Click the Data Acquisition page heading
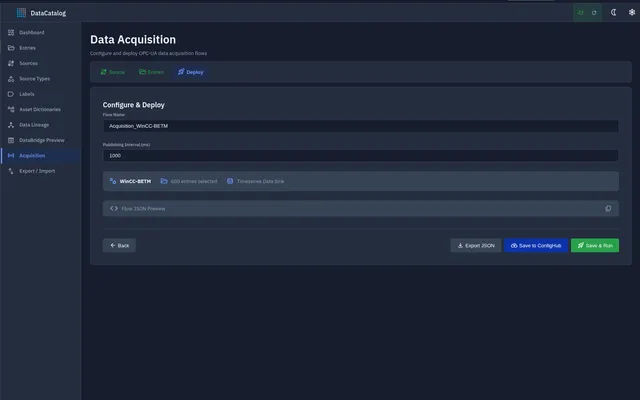The width and height of the screenshot is (640, 400). tap(133, 40)
